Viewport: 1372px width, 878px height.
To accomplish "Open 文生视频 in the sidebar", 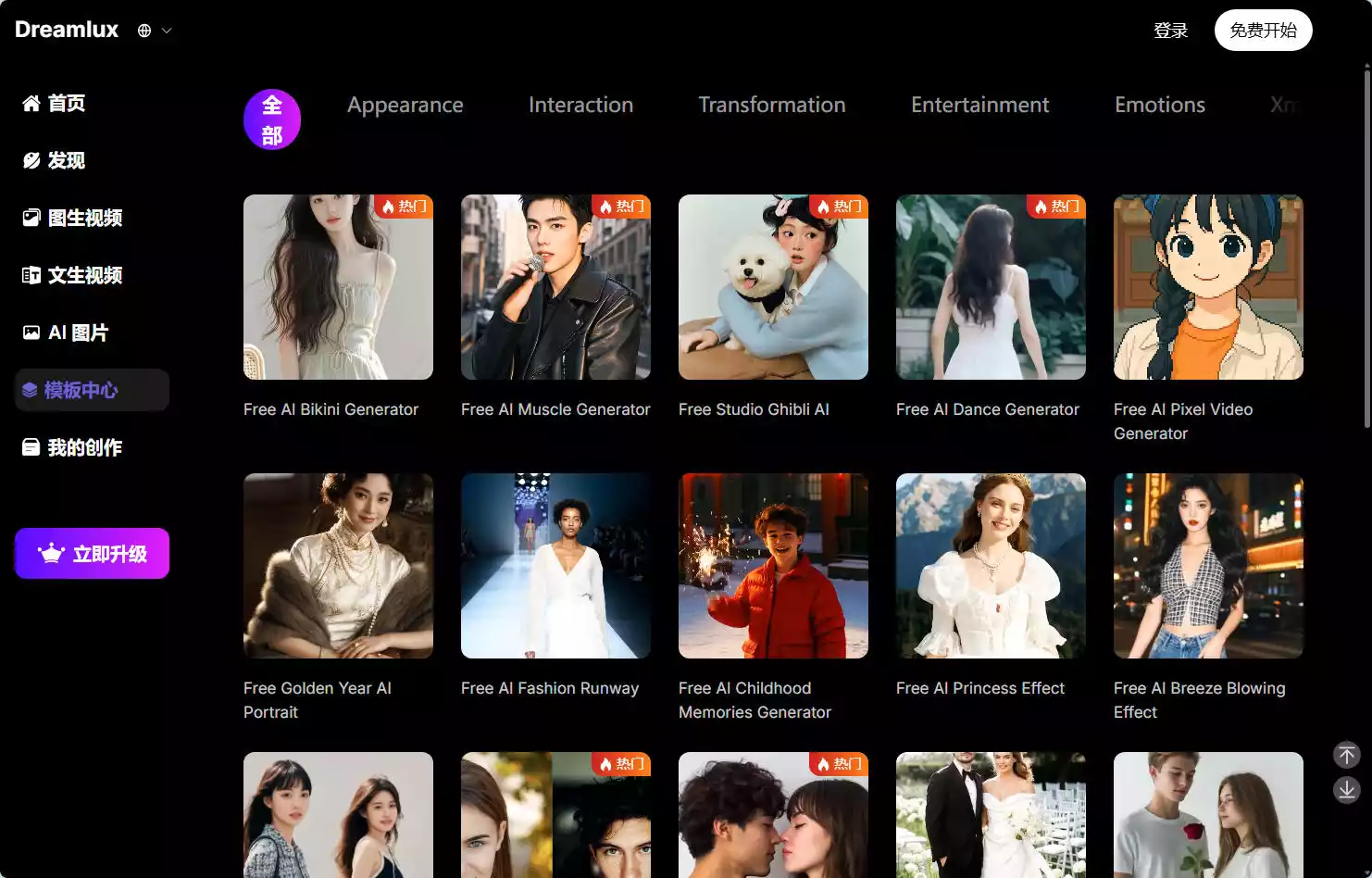I will 92,275.
